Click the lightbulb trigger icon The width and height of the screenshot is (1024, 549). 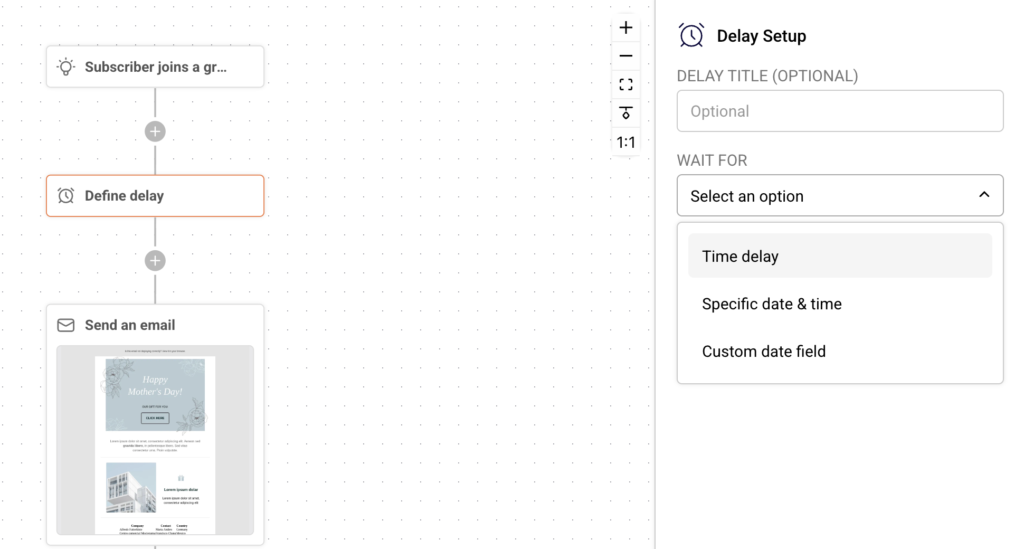tap(66, 67)
